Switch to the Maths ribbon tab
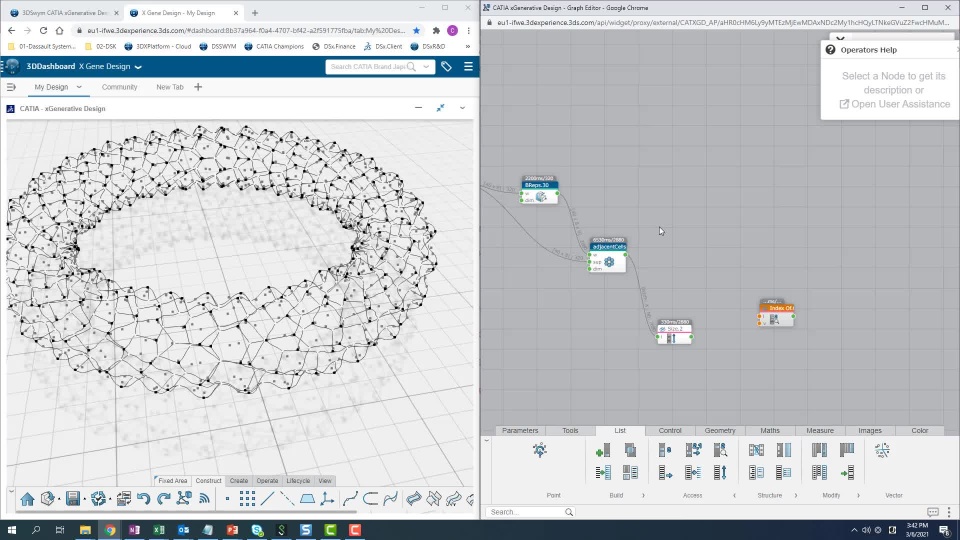This screenshot has height=540, width=960. point(770,430)
